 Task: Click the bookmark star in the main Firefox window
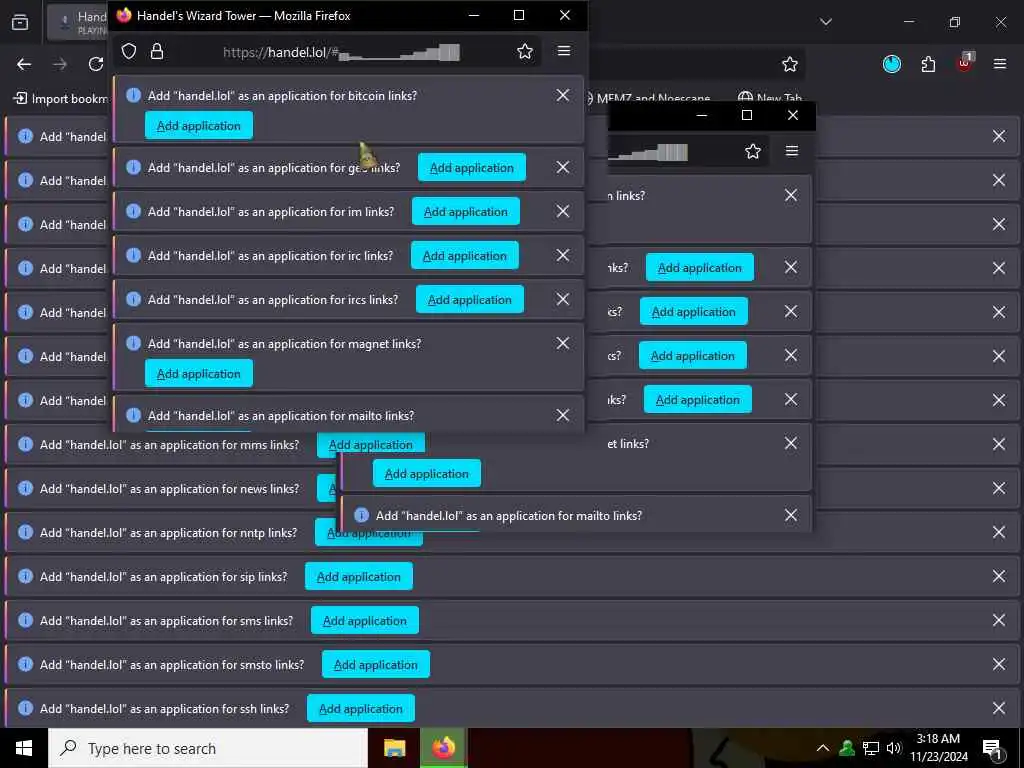(x=790, y=64)
